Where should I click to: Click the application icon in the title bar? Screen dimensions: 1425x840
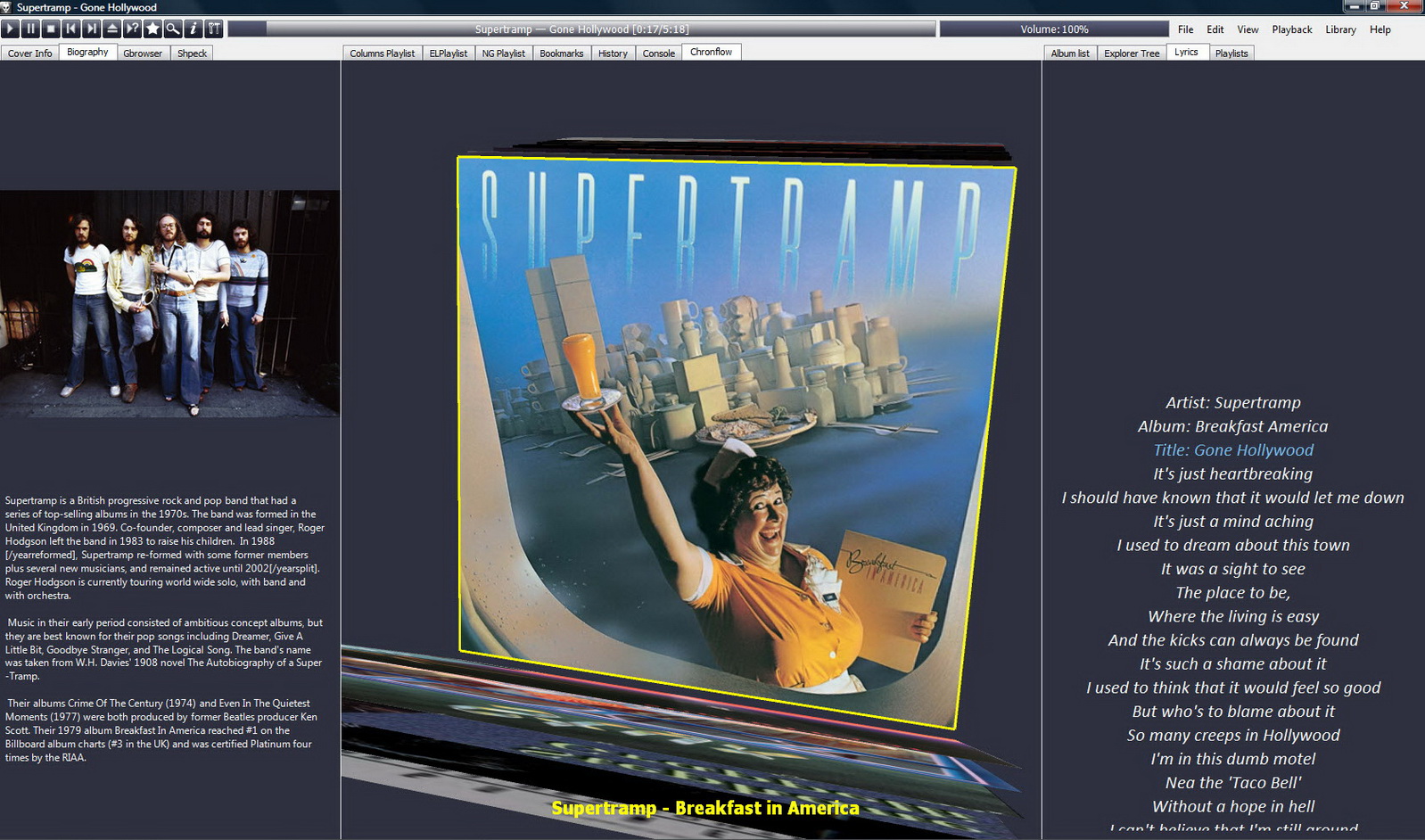pyautogui.click(x=7, y=7)
